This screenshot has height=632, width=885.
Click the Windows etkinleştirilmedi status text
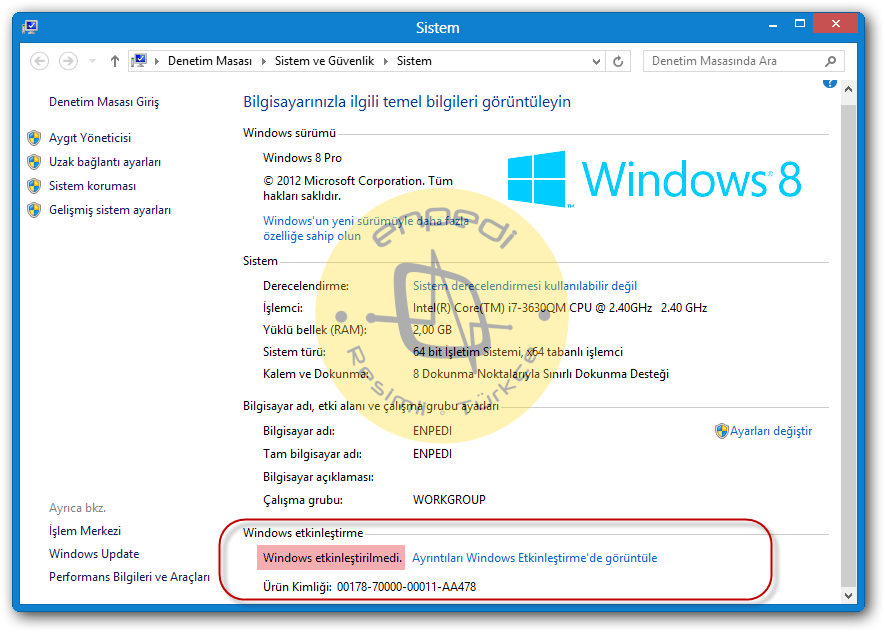(332, 558)
